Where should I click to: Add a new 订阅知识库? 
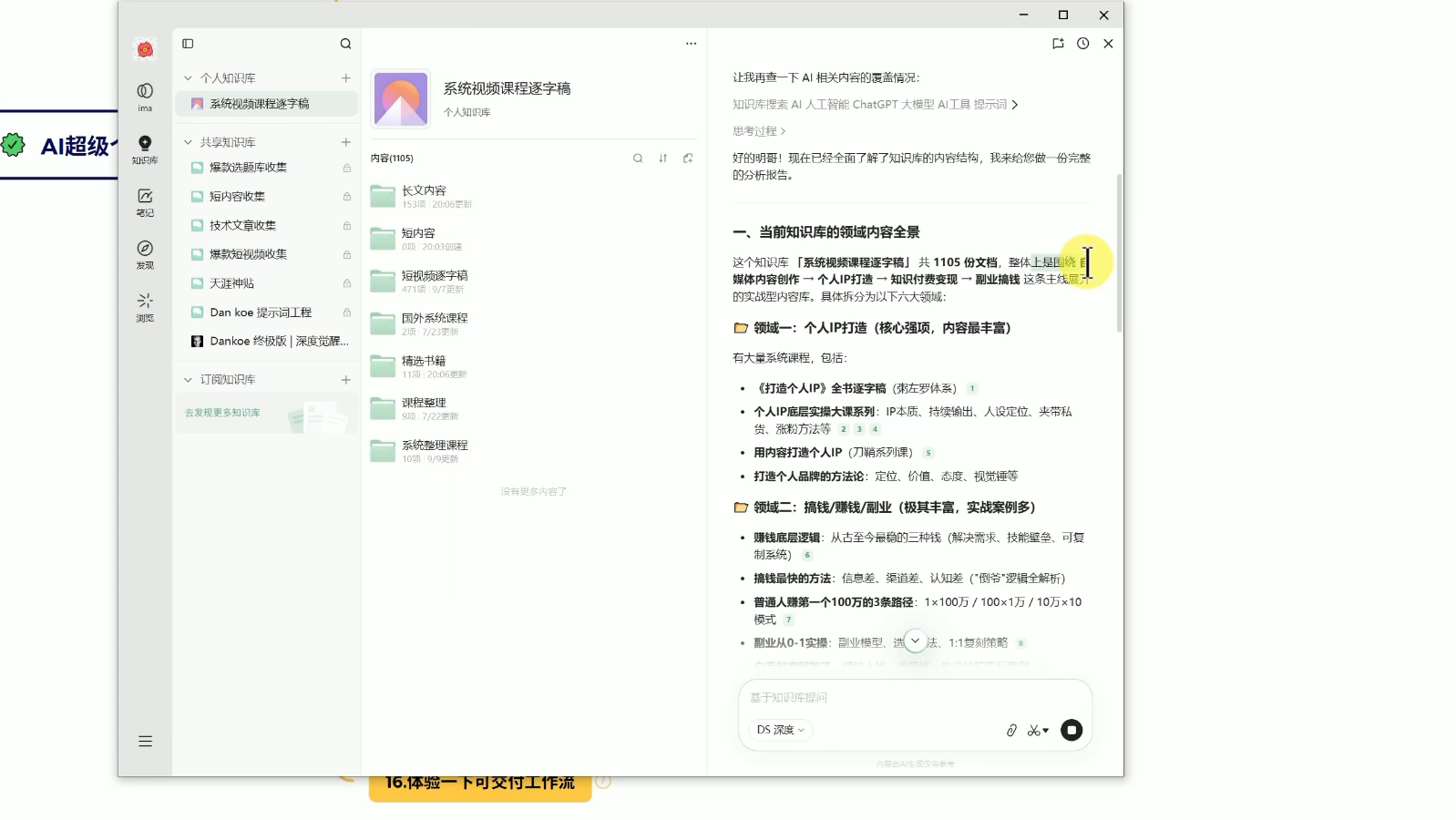click(x=346, y=380)
